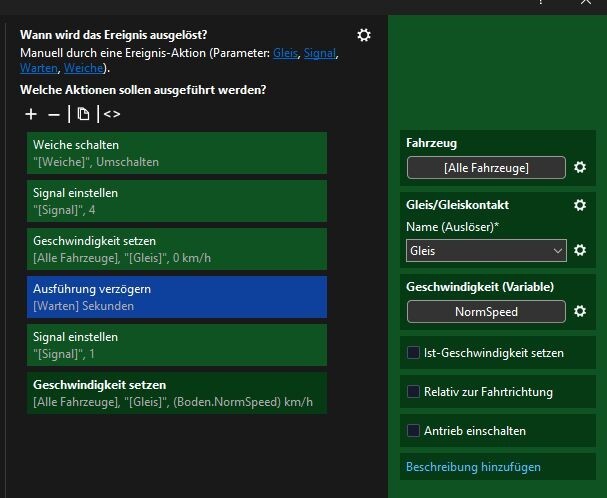Viewport: 607px width, 498px height.
Task: Open the event trigger settings gear
Action: [364, 35]
